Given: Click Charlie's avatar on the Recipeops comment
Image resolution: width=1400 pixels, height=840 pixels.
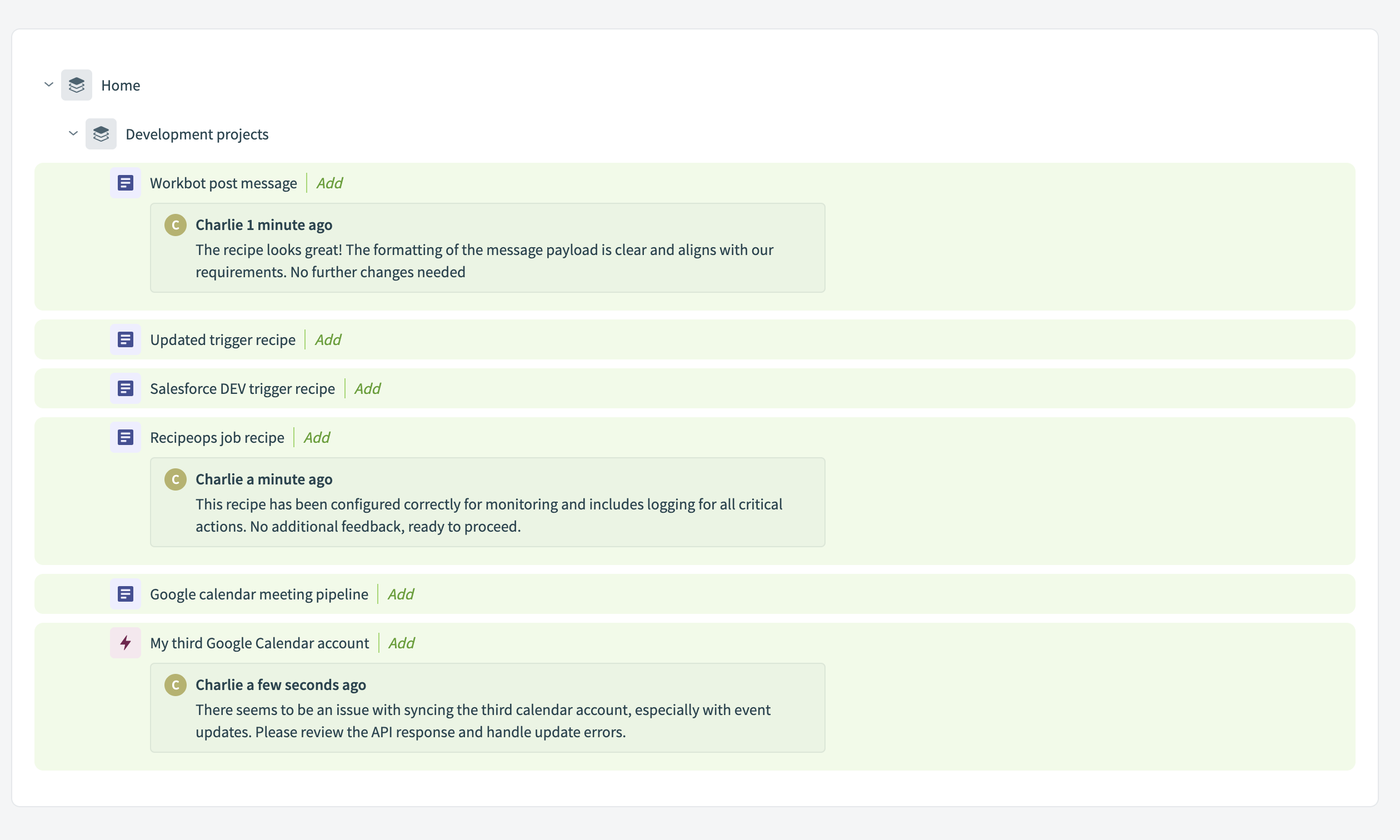Looking at the screenshot, I should click(176, 479).
